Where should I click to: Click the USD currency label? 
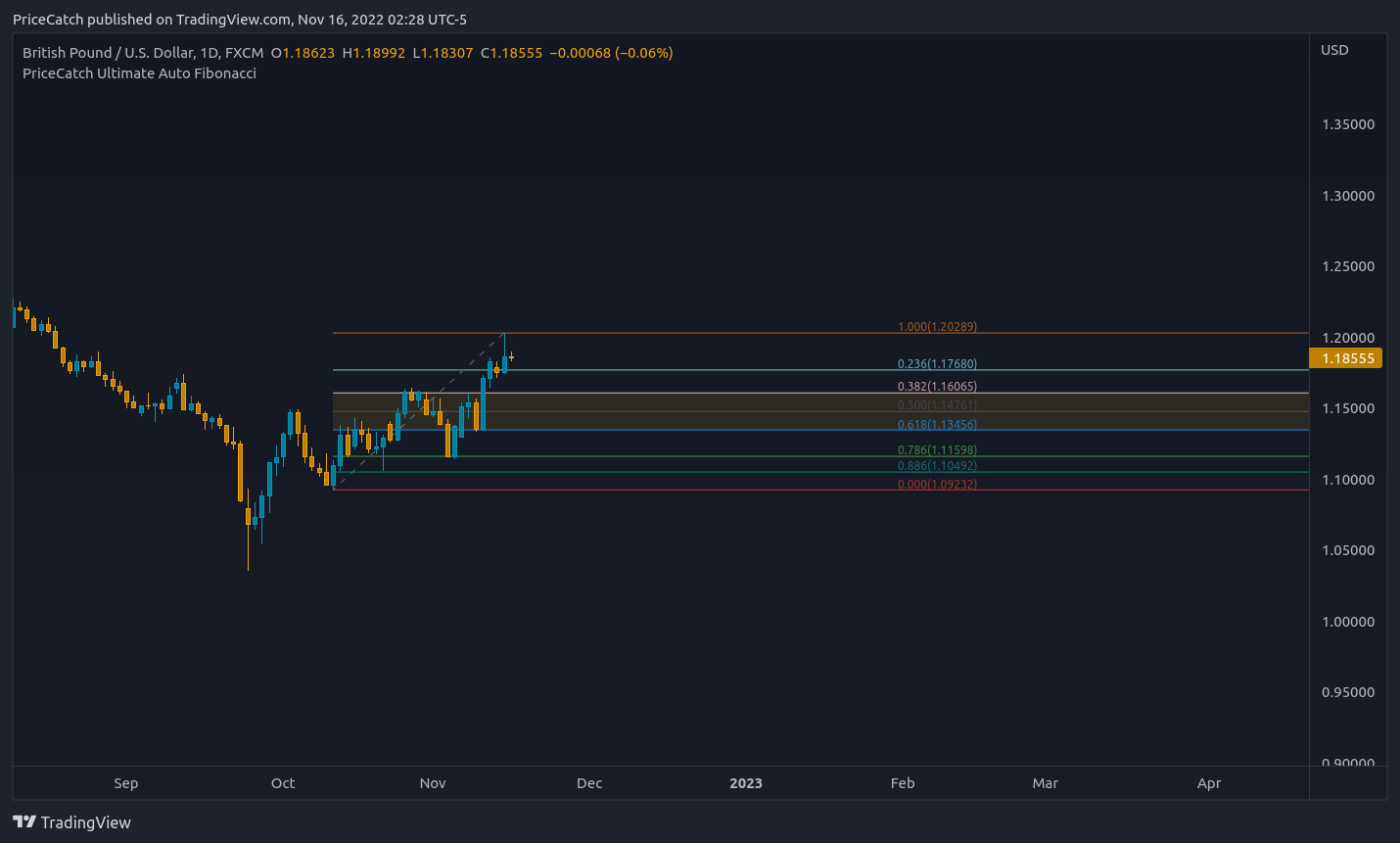[1334, 50]
